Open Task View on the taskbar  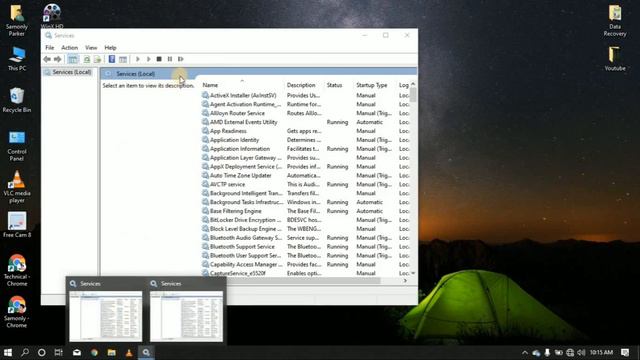[x=59, y=352]
